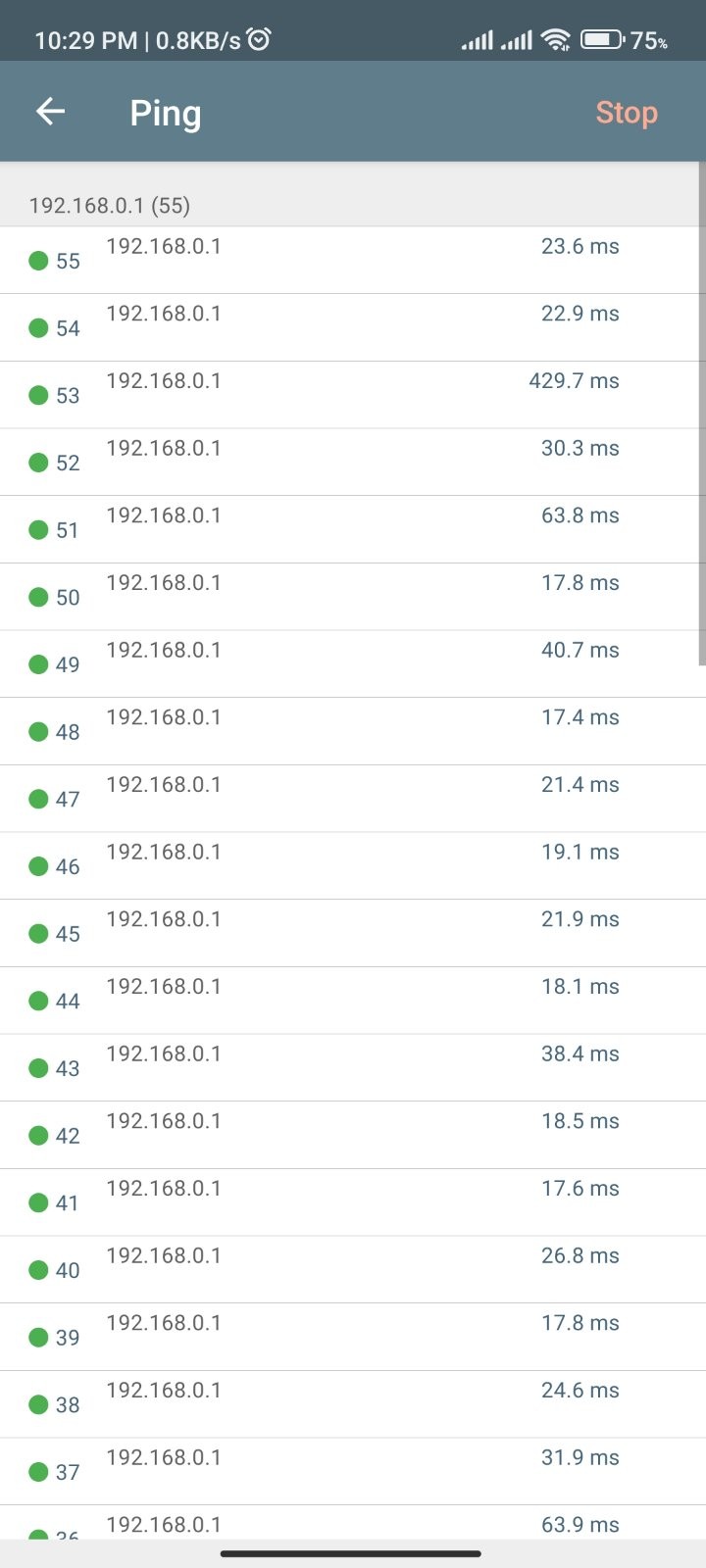Select ping entry with 63.8 ms
The image size is (706, 1568).
pyautogui.click(x=353, y=529)
